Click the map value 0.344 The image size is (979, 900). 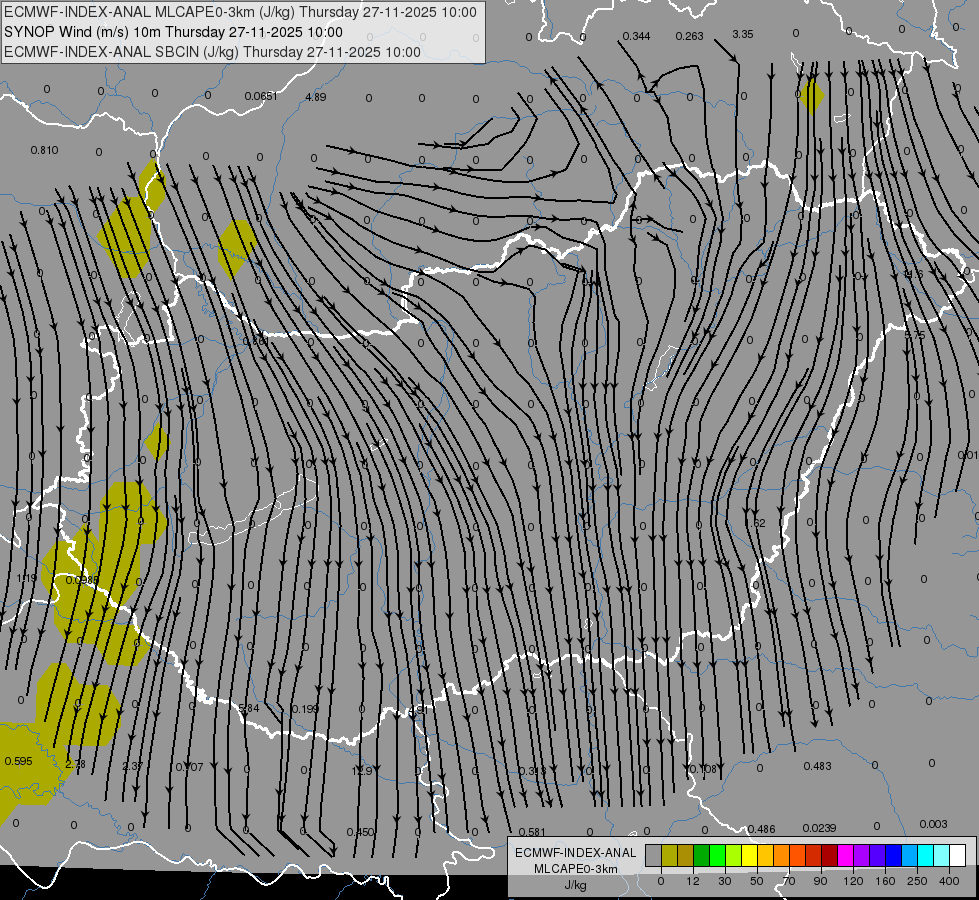pos(636,36)
